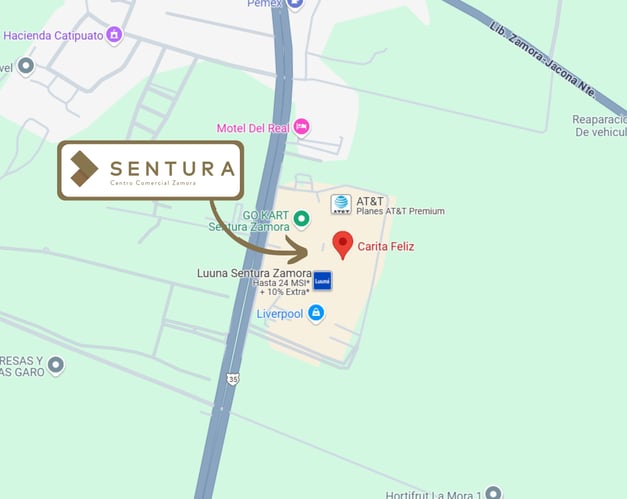Click the Sentura Centro Comercial logo callout
The width and height of the screenshot is (627, 499).
point(151,170)
